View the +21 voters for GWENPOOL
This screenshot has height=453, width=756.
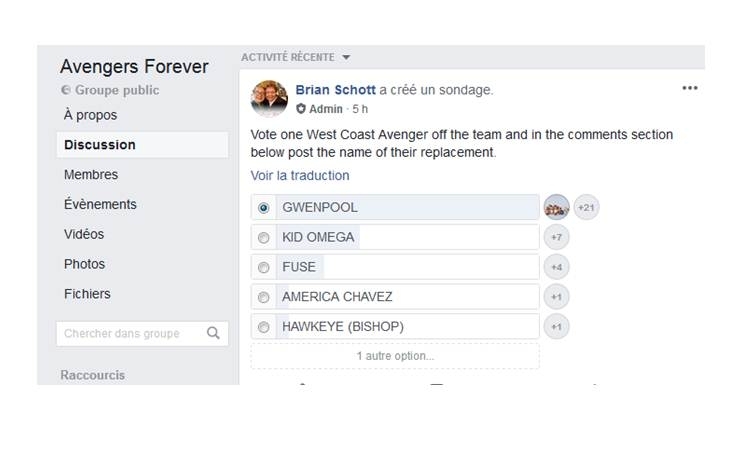[x=586, y=208]
